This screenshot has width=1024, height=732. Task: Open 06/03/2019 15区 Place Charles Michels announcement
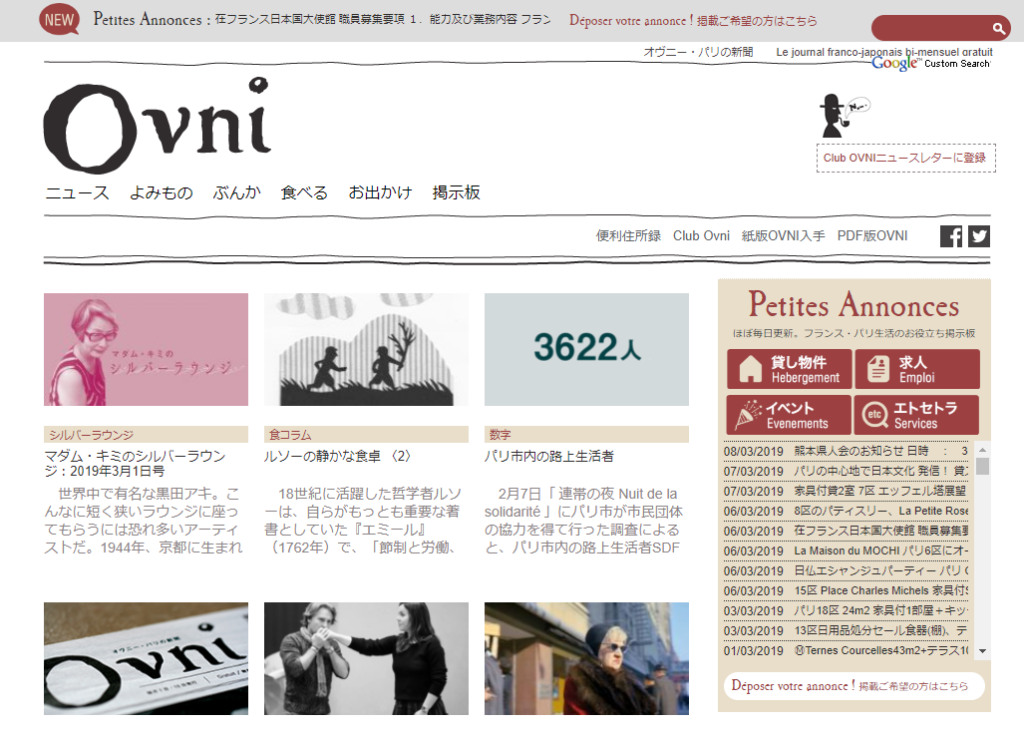click(x=846, y=590)
